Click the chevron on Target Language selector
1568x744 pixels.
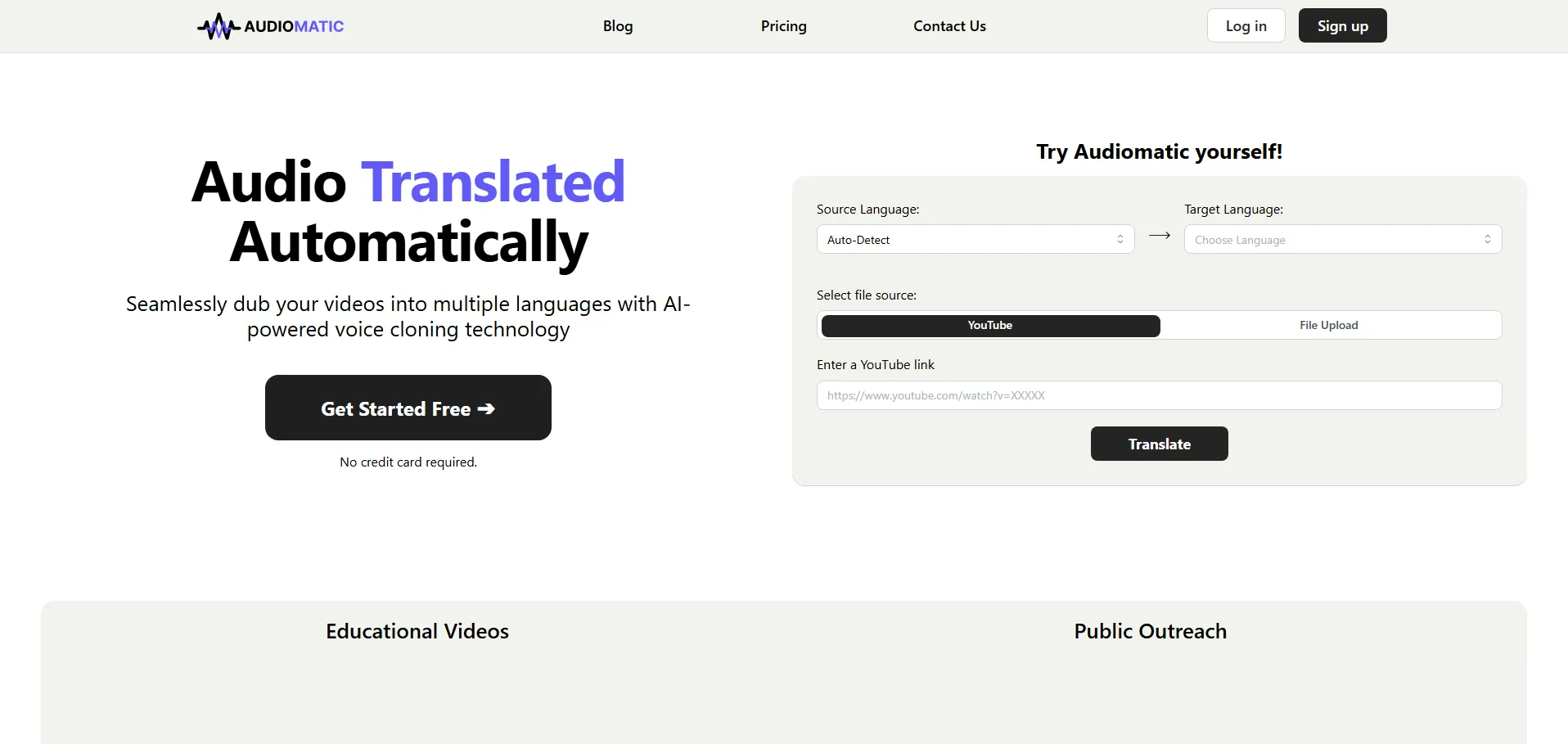pyautogui.click(x=1488, y=239)
